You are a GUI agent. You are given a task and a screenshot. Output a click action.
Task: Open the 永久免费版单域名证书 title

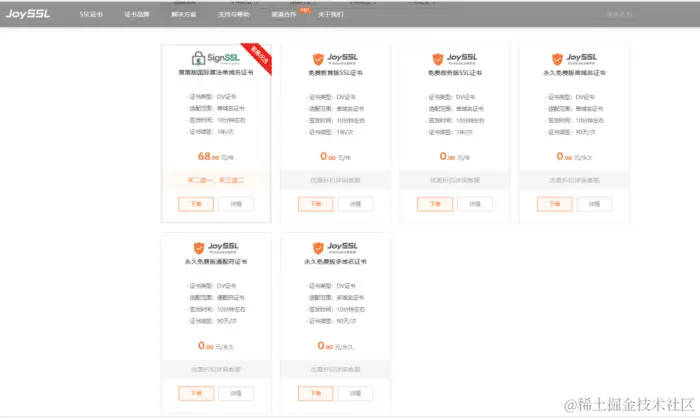pyautogui.click(x=574, y=73)
